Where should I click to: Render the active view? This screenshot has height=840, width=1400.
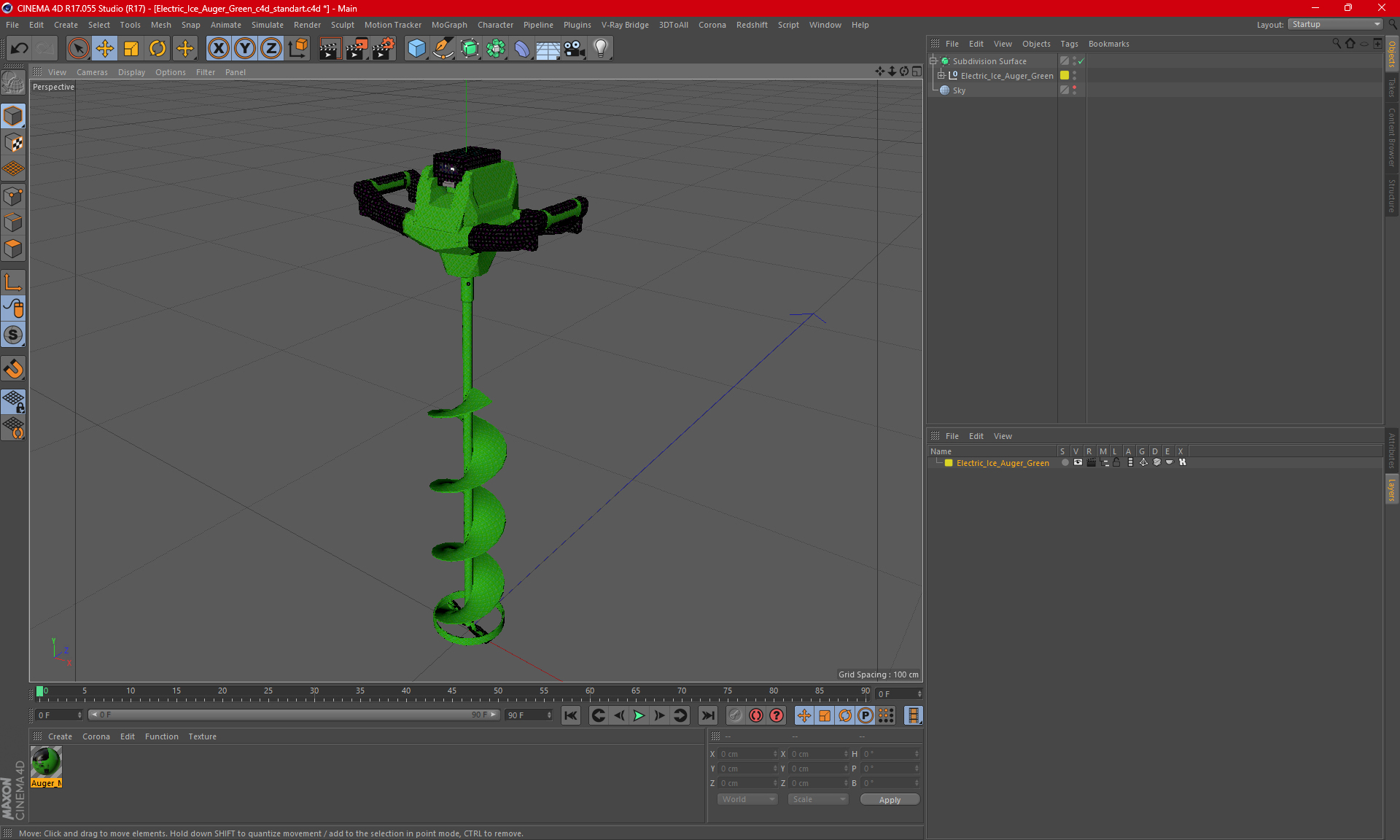[330, 49]
